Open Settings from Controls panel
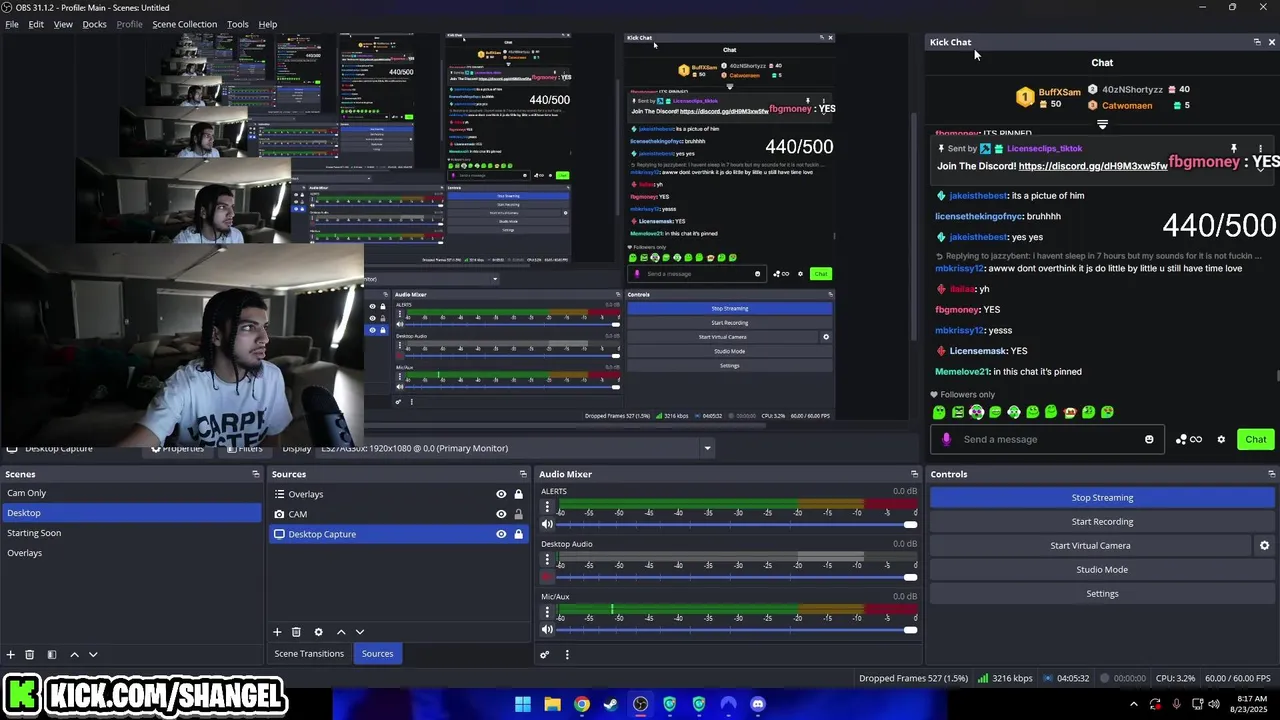The image size is (1280, 720). [x=1102, y=593]
